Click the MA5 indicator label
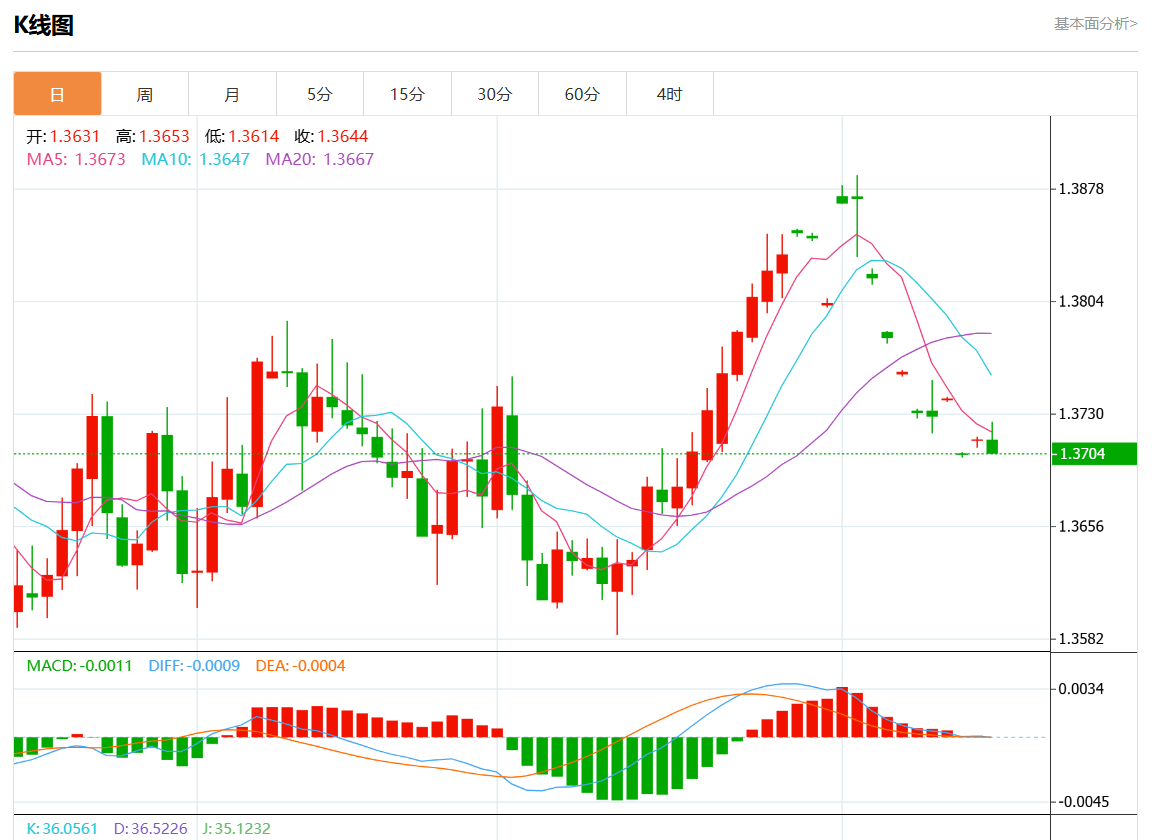 point(76,159)
